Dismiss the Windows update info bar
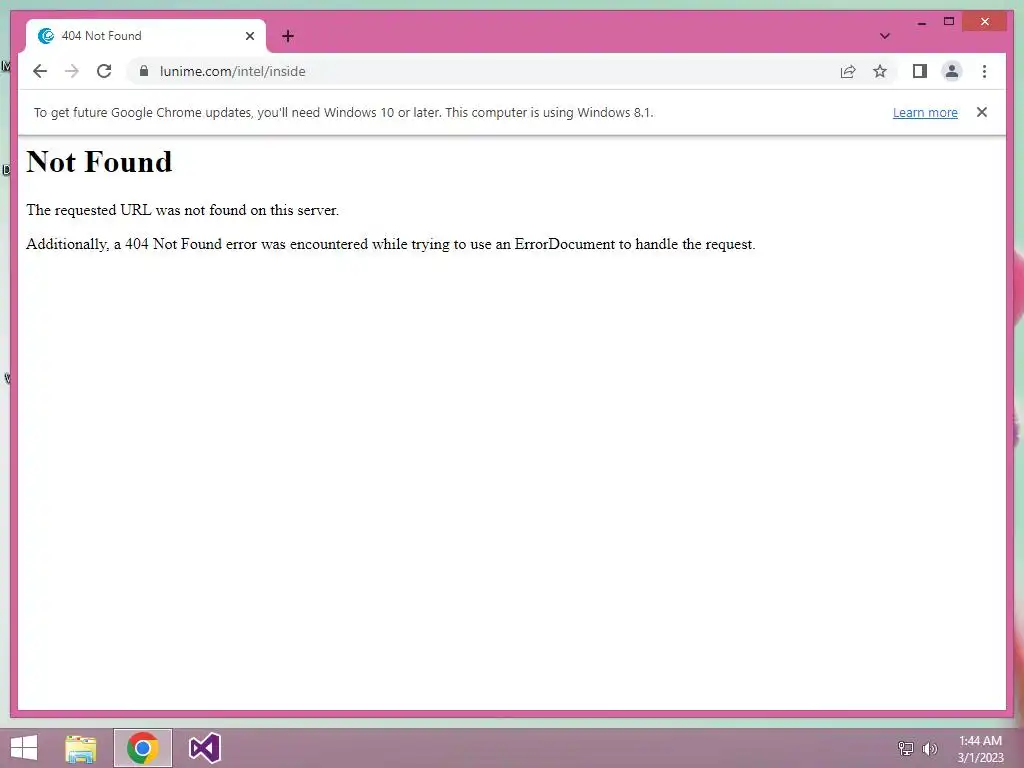This screenshot has height=768, width=1024. [982, 112]
